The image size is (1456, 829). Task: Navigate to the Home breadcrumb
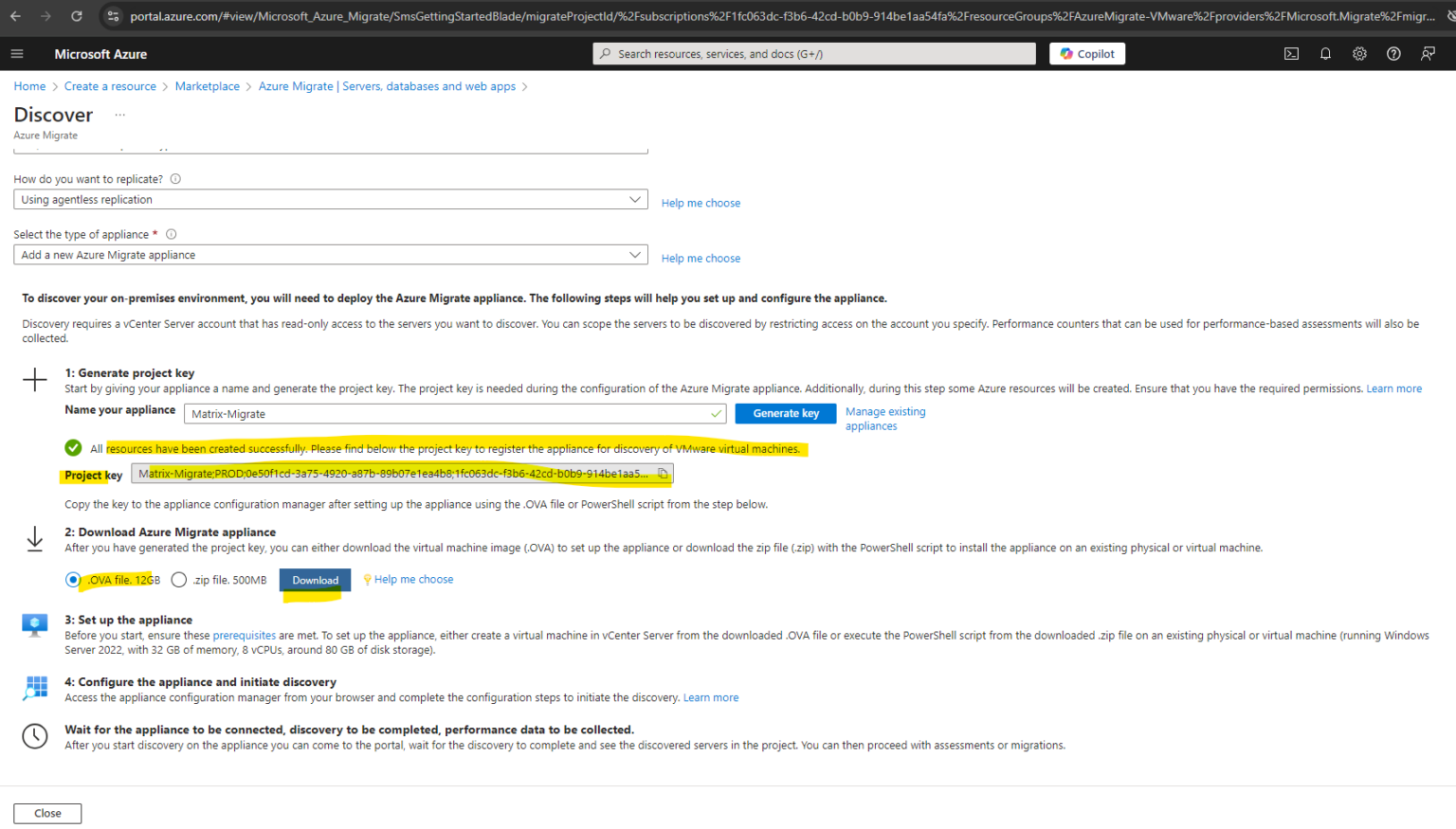click(29, 85)
